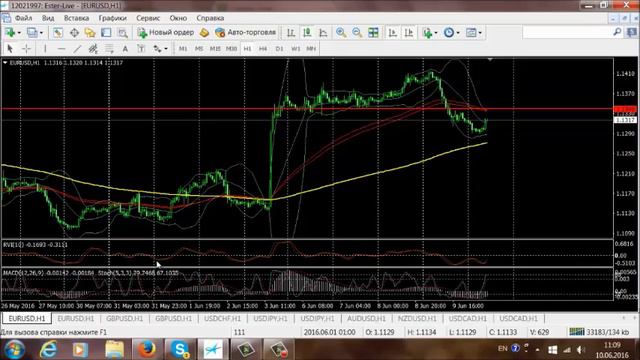Switch timeframe to D1
This screenshot has height=360, width=640.
[x=280, y=49]
